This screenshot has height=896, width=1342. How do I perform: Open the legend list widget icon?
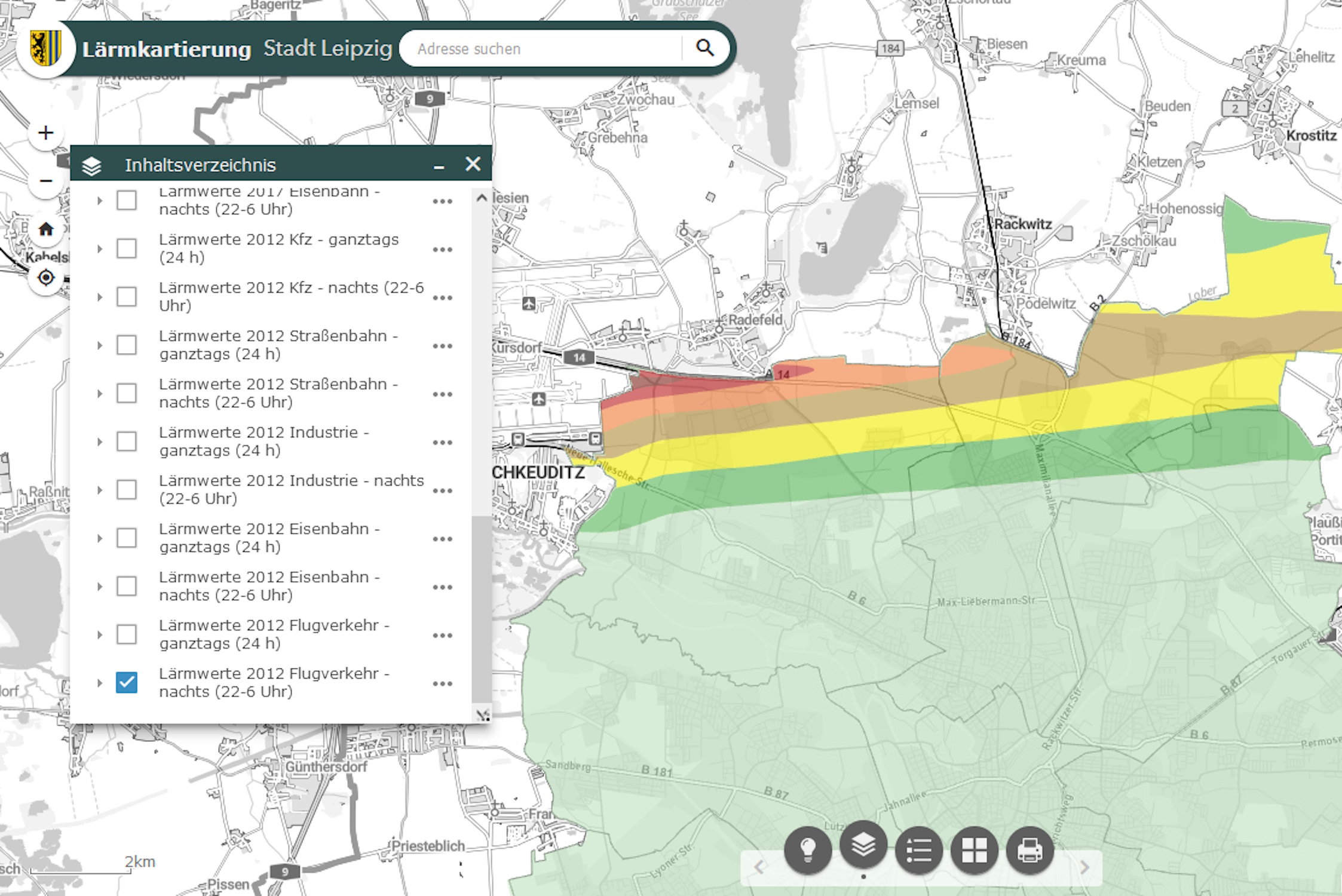918,849
